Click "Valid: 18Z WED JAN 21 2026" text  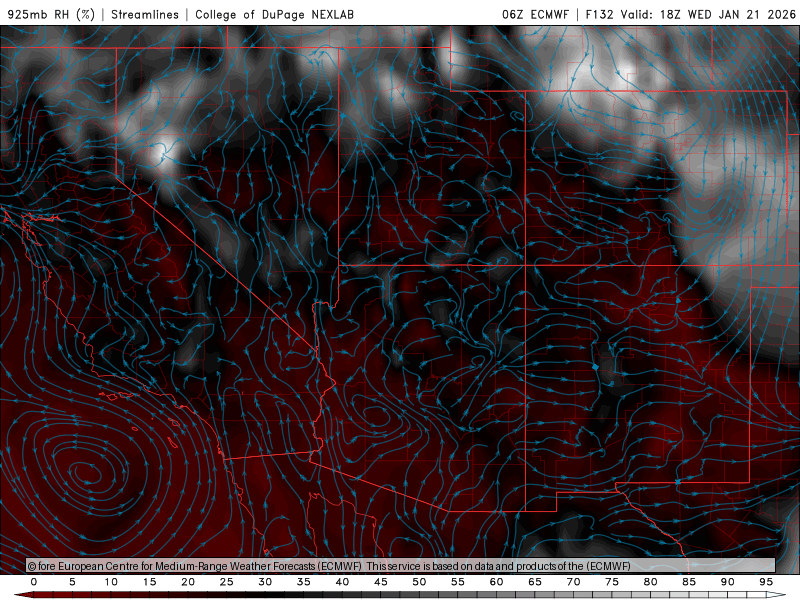[708, 15]
